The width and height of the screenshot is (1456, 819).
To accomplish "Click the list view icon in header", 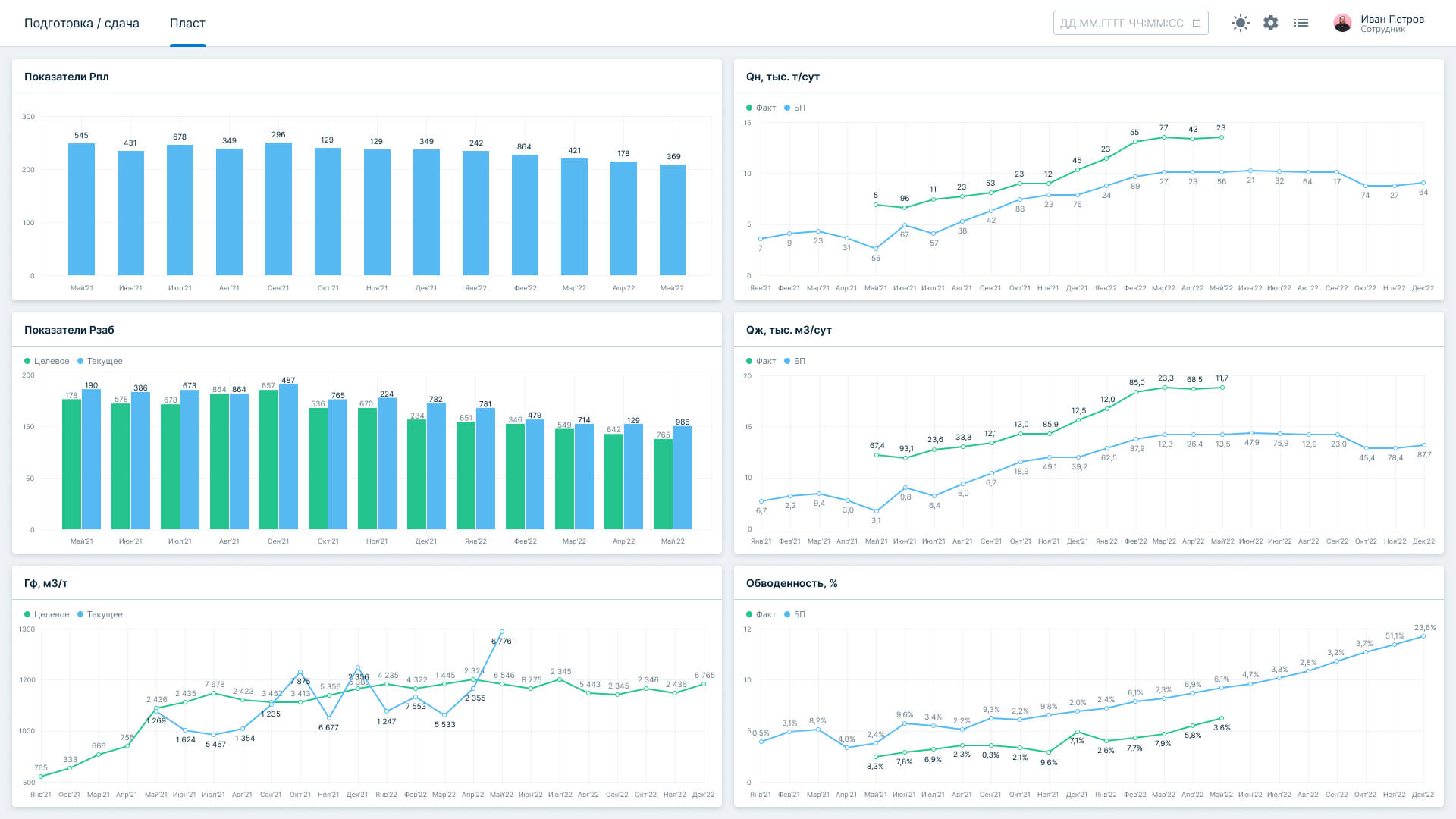I will [x=1301, y=23].
